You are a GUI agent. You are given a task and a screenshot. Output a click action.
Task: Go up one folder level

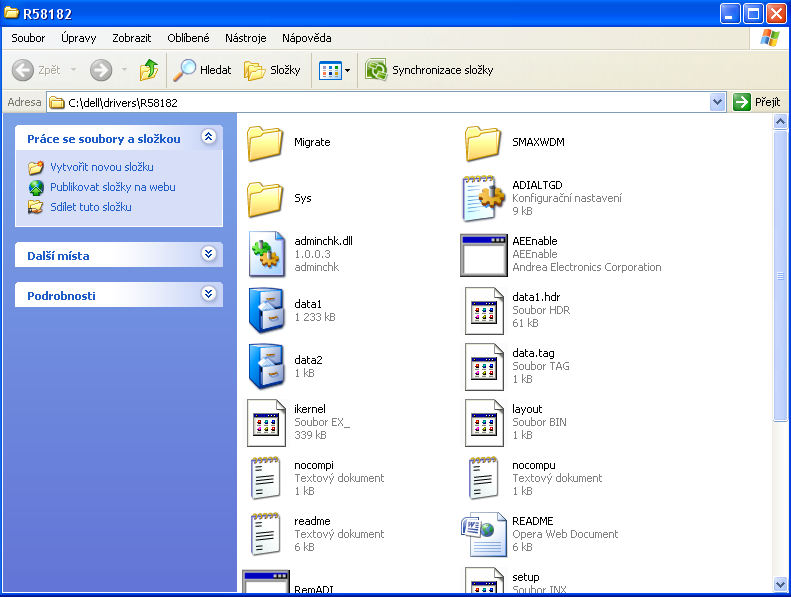[x=149, y=70]
